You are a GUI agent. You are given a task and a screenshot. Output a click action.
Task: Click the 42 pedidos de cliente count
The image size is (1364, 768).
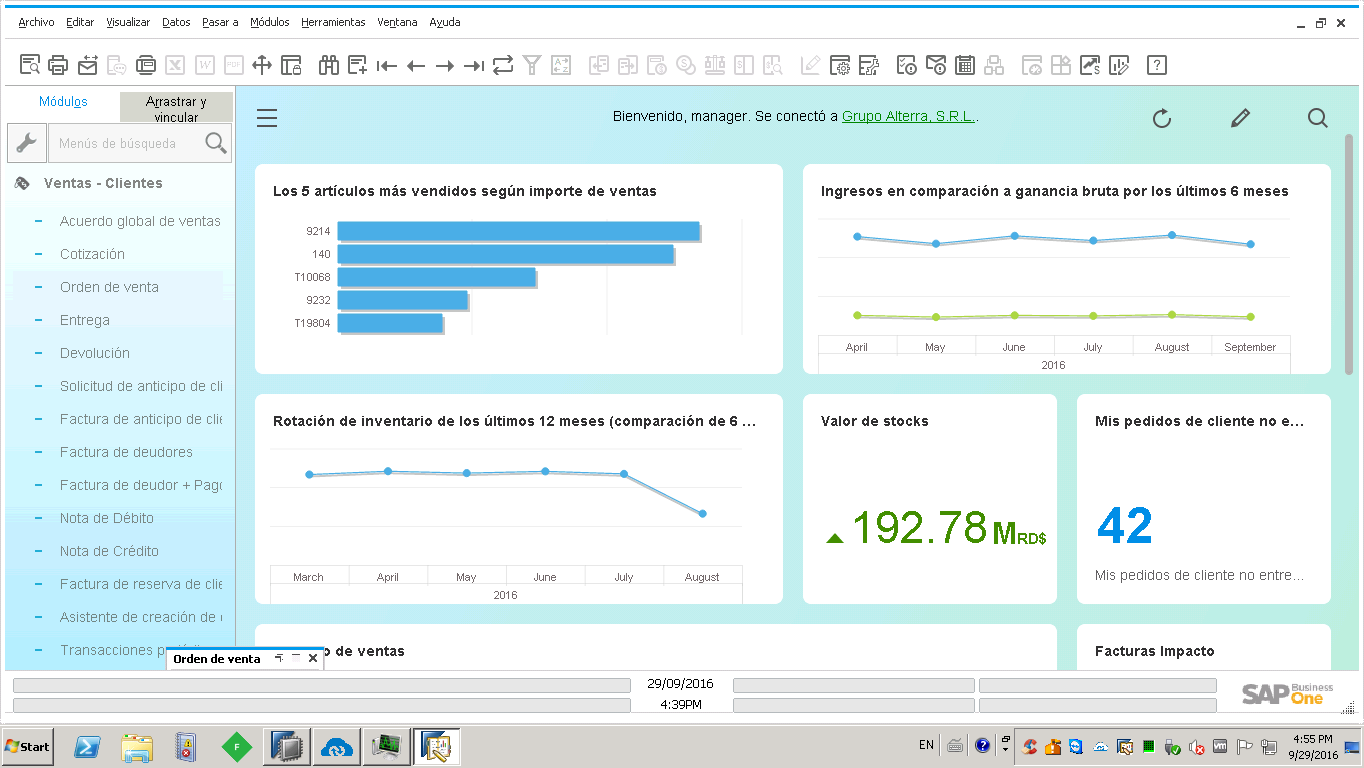coord(1125,525)
